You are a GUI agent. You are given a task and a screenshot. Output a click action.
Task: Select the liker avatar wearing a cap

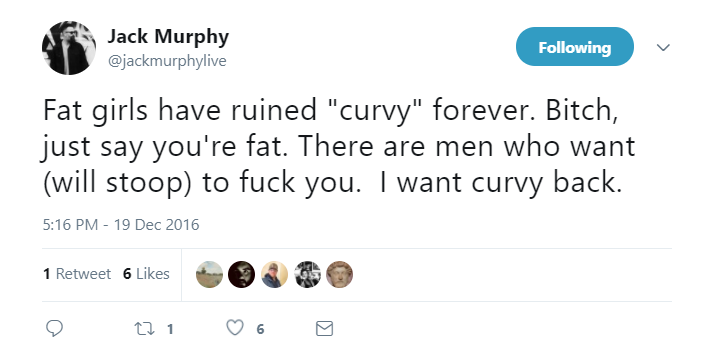tap(274, 274)
